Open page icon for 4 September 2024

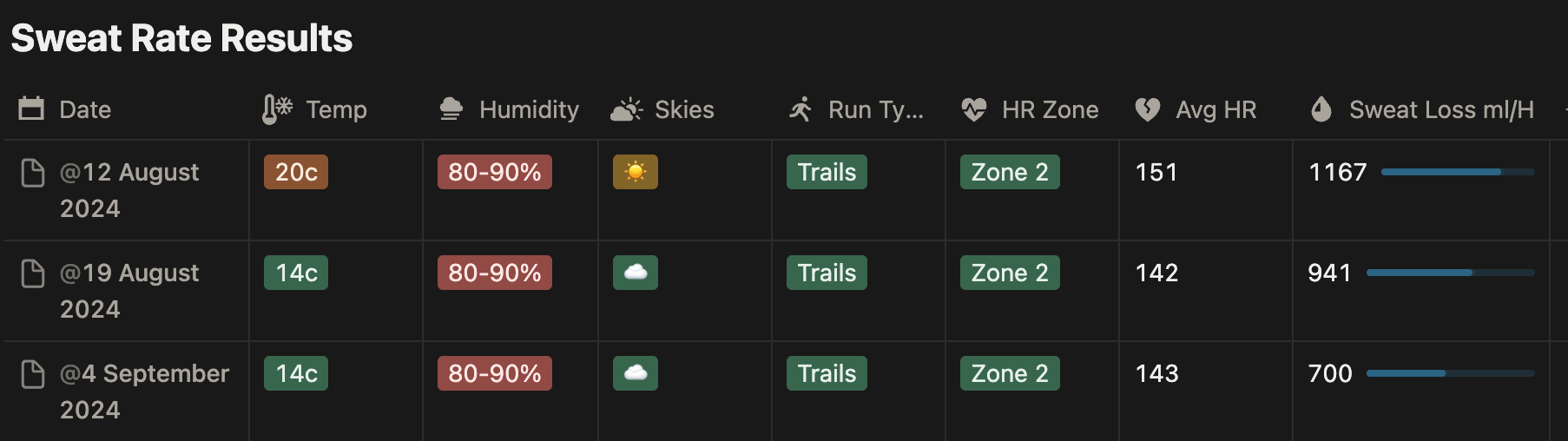tap(33, 374)
